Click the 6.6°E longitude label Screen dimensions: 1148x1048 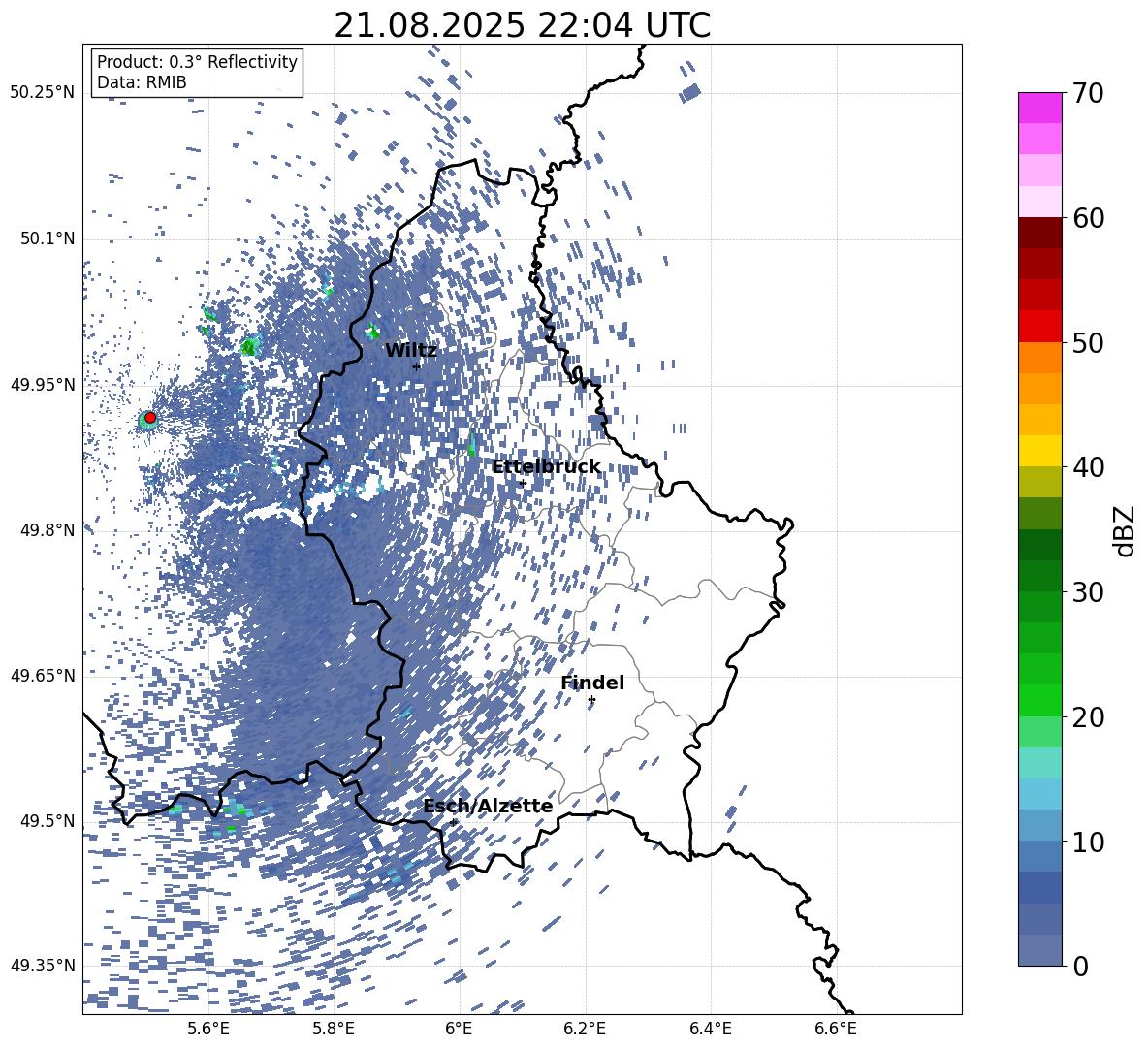click(x=836, y=1029)
